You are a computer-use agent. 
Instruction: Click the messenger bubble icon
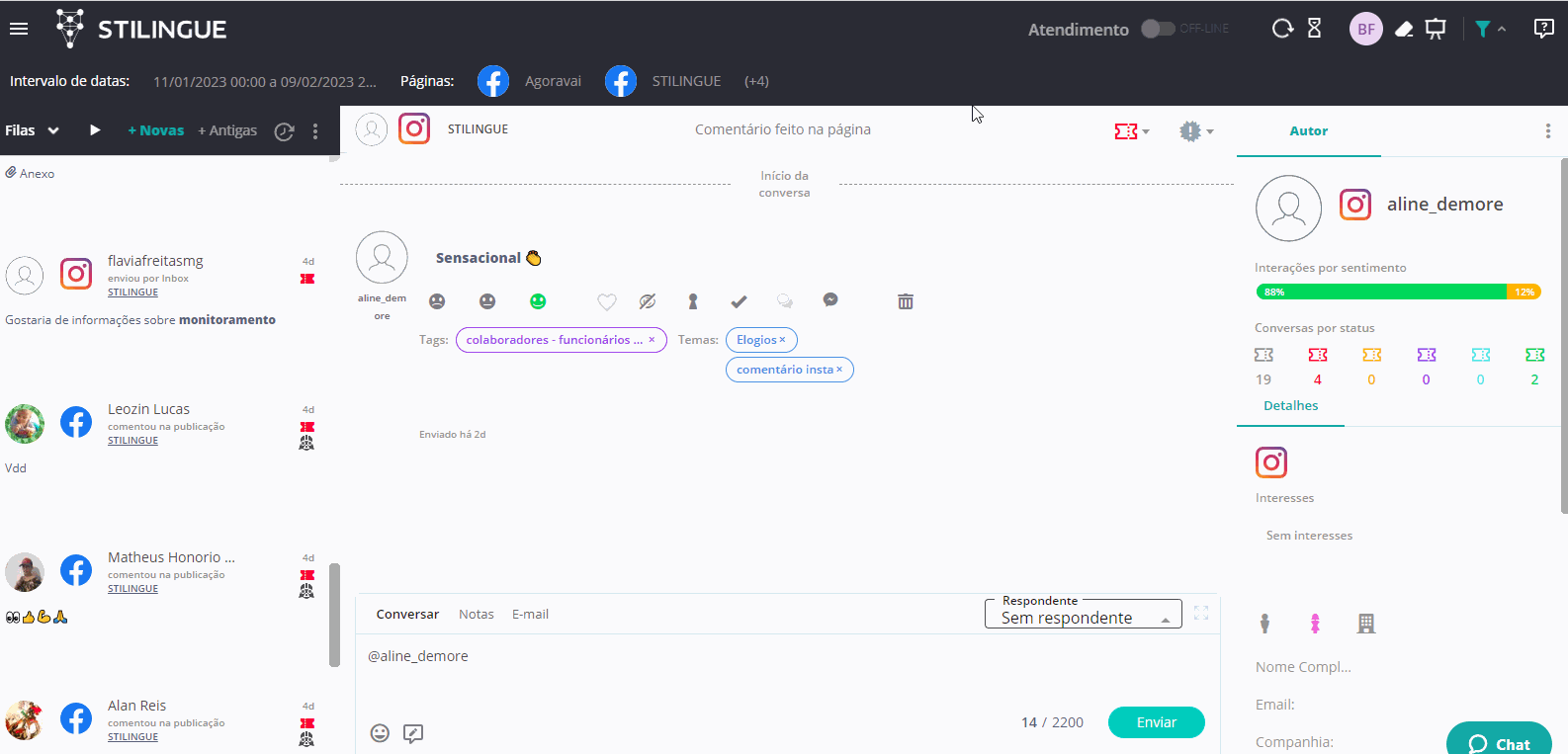point(830,299)
